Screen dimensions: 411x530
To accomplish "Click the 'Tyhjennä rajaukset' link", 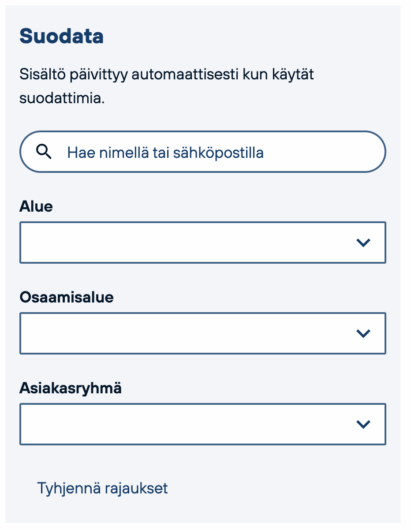I will pyautogui.click(x=102, y=488).
